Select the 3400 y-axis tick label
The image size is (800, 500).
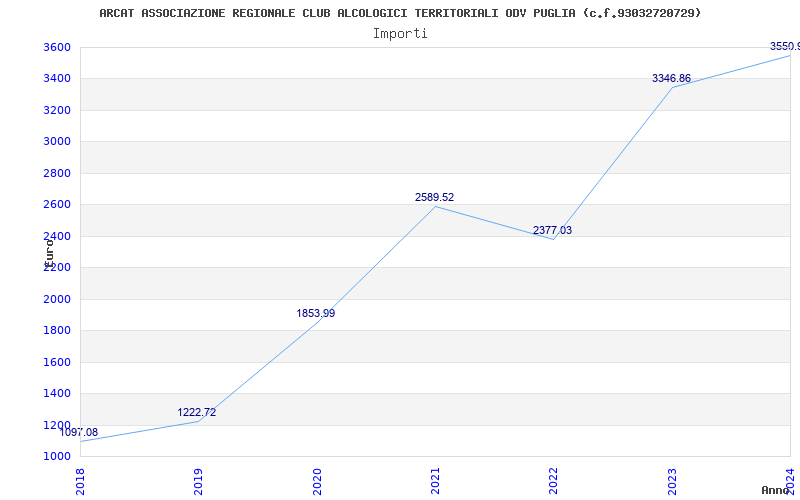pyautogui.click(x=57, y=79)
